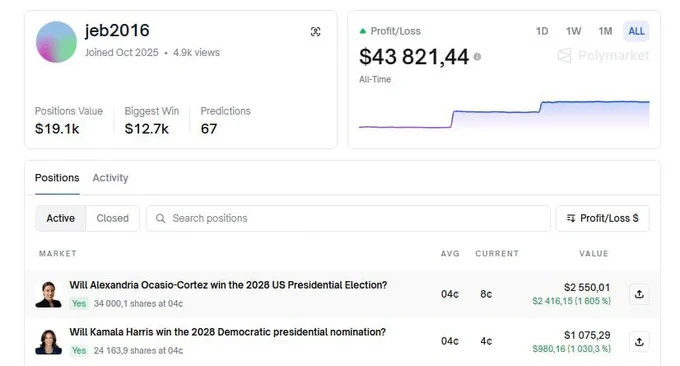Click the info icon next to $43 821,44
The image size is (680, 366).
477,57
